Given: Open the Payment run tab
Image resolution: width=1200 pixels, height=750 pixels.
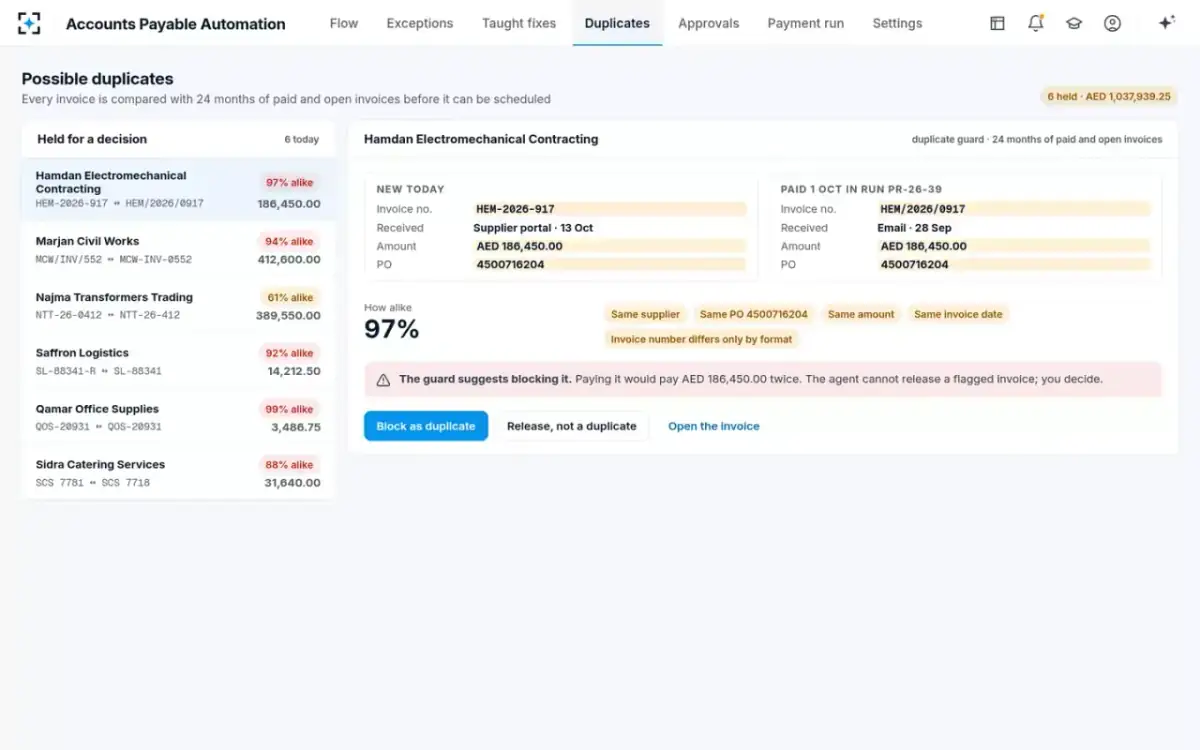Looking at the screenshot, I should coord(806,23).
